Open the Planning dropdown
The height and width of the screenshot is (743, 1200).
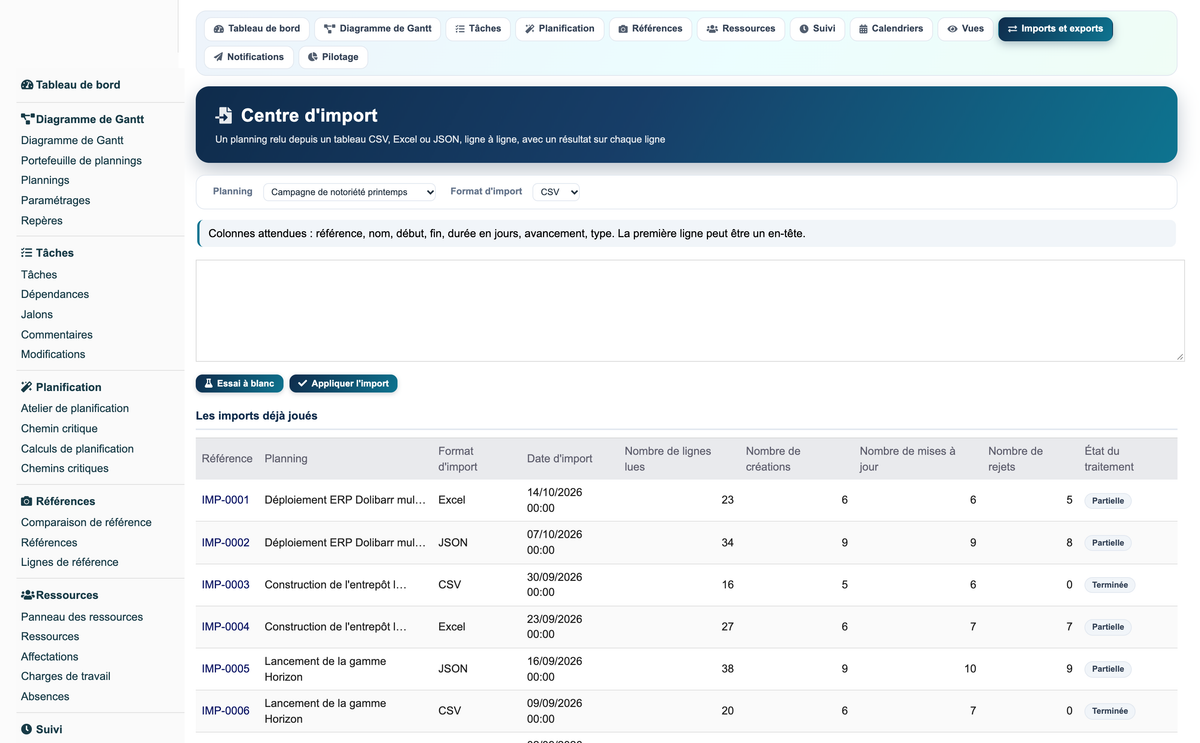coord(350,192)
